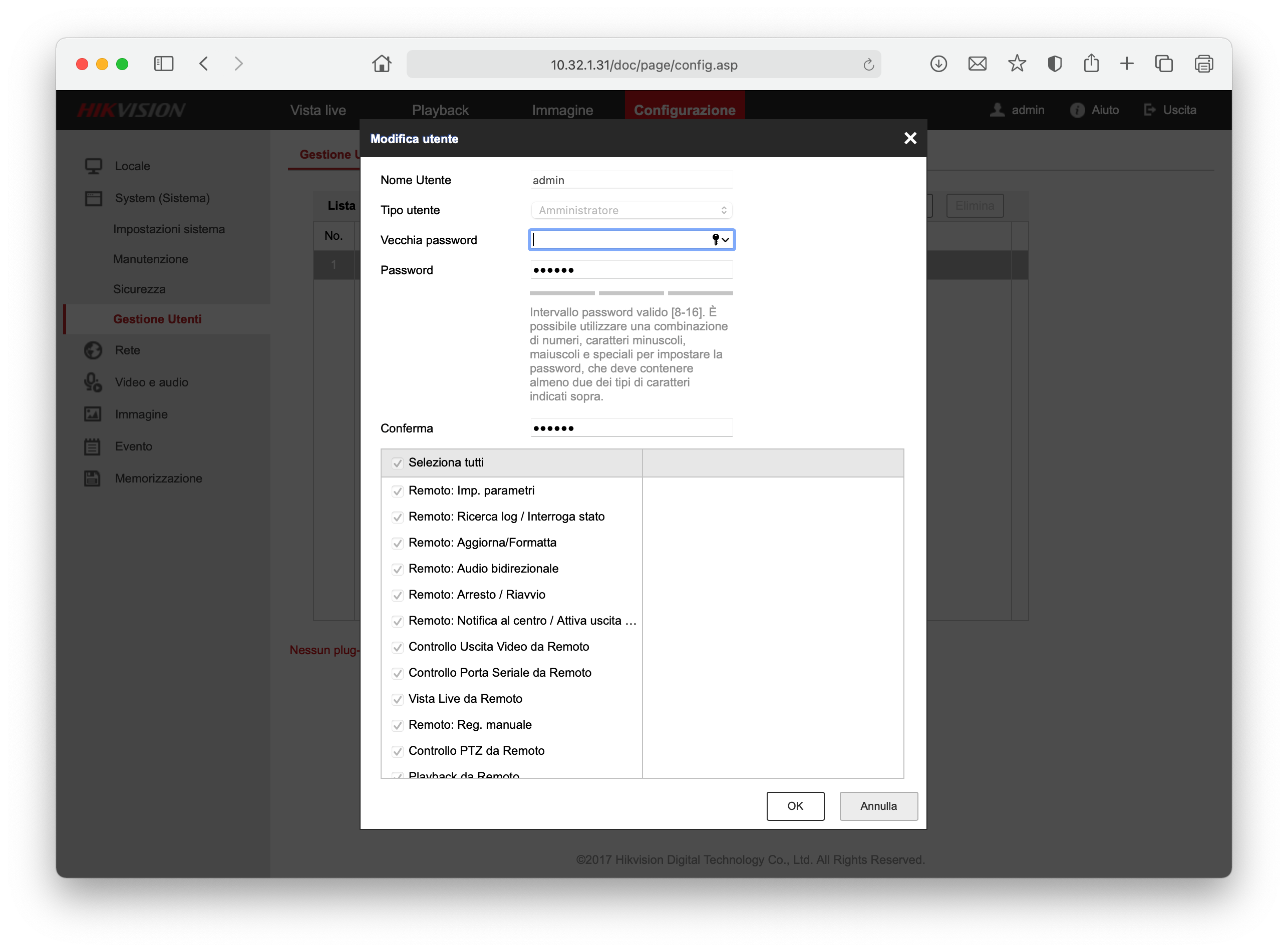The width and height of the screenshot is (1288, 952).
Task: Click the mail envelope toolbar icon
Action: 977,64
